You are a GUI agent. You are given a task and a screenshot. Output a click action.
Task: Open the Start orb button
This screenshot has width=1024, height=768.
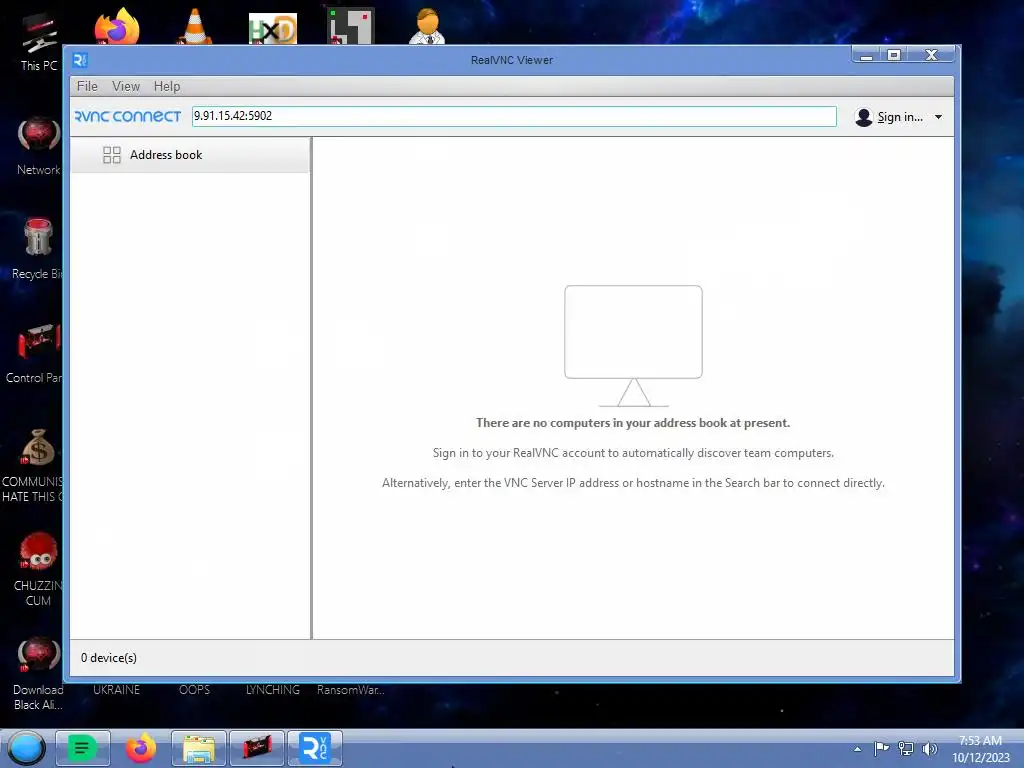point(26,748)
